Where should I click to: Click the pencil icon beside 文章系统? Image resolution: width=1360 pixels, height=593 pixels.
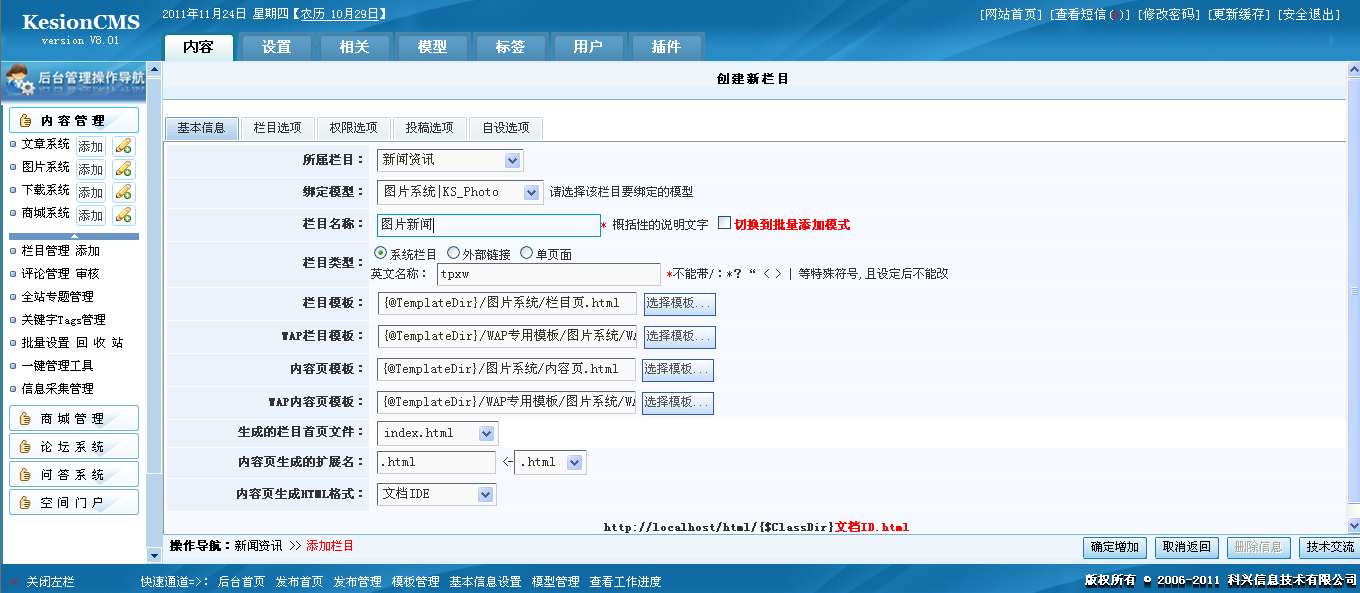(123, 146)
